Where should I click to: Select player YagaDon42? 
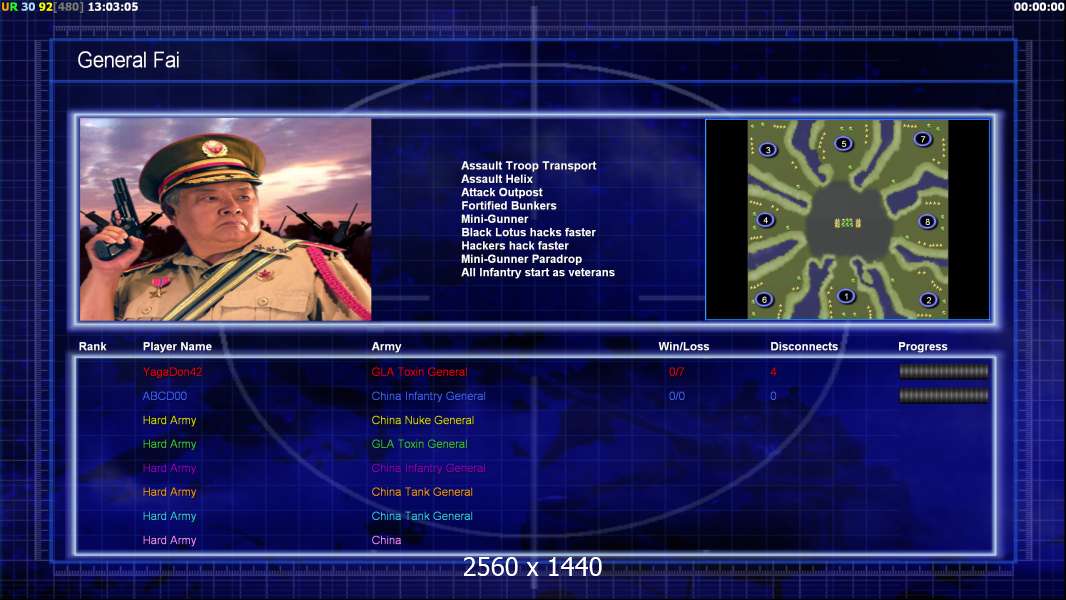[x=172, y=372]
